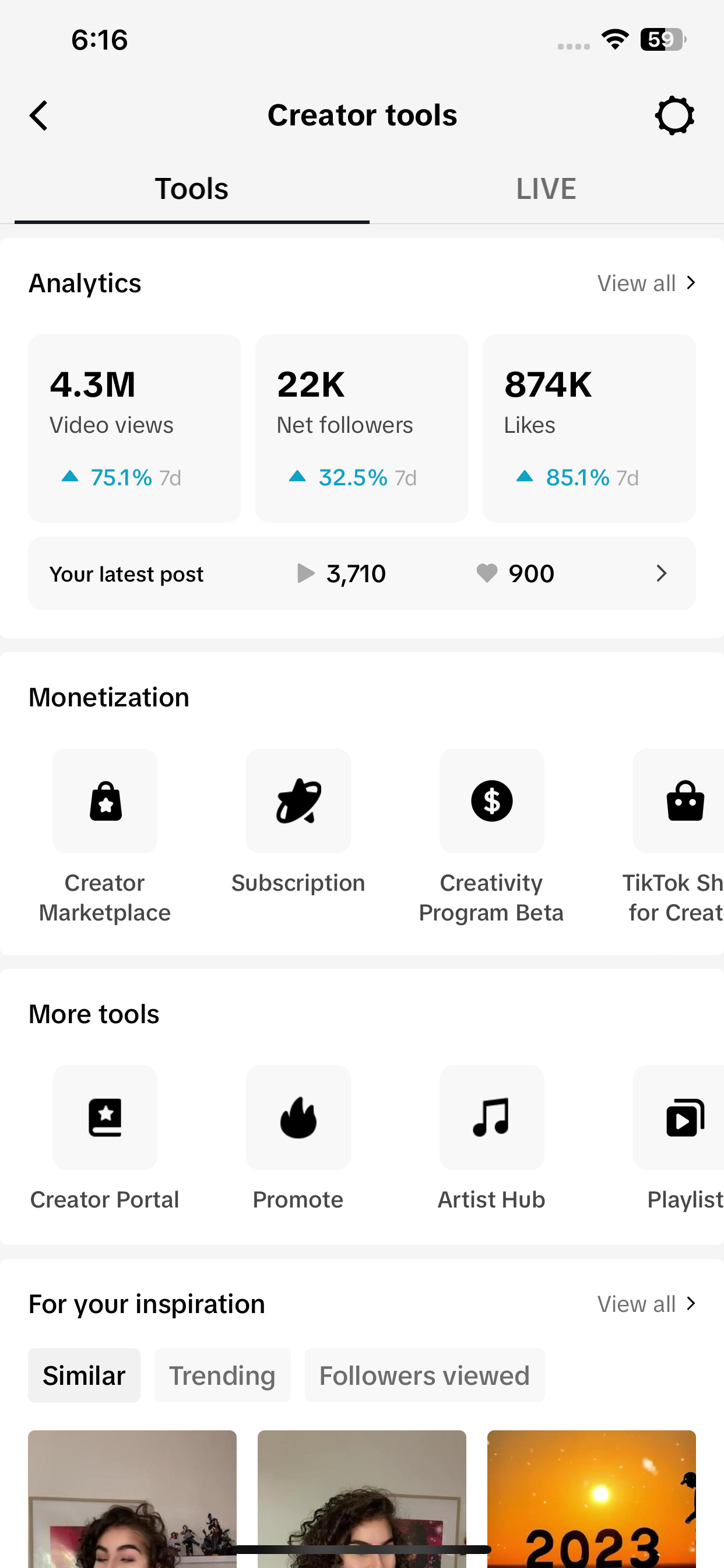The width and height of the screenshot is (724, 1568).
Task: Tap the Promote flame icon
Action: 298,1118
